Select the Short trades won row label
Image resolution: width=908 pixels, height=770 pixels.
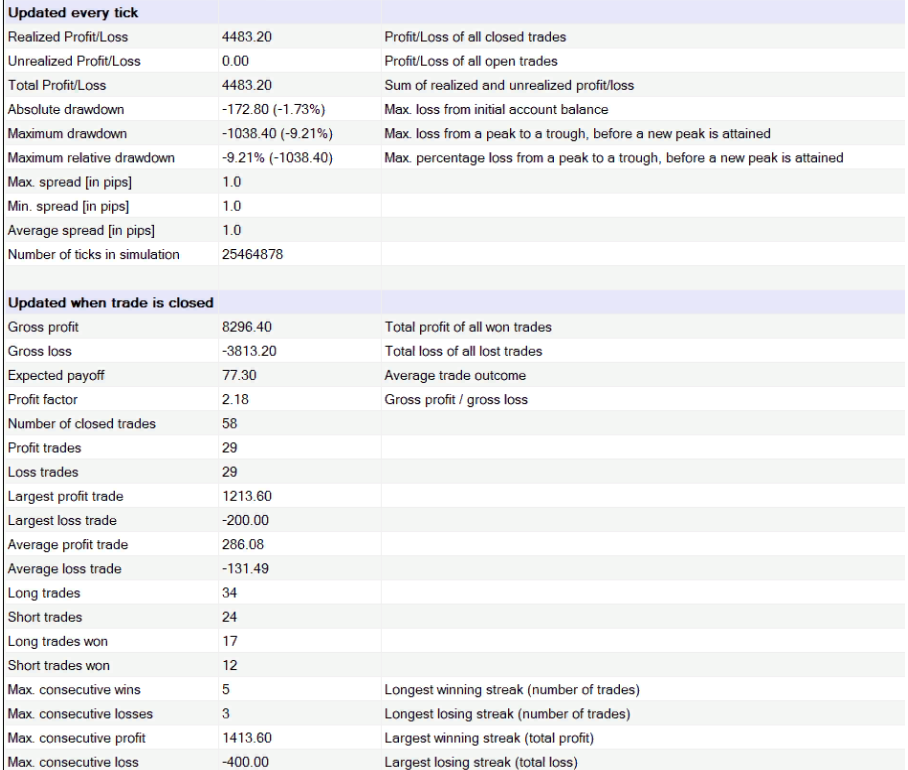coord(58,665)
